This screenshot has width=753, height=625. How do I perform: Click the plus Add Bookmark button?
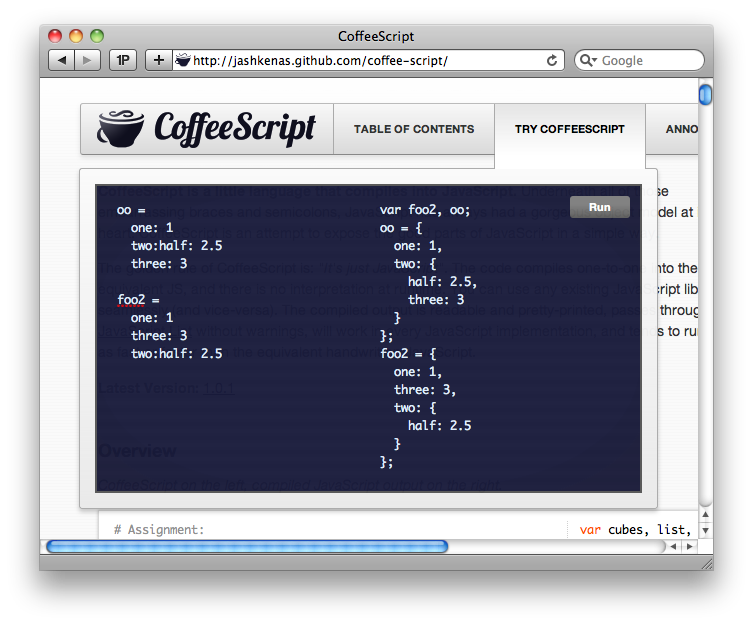[x=158, y=60]
